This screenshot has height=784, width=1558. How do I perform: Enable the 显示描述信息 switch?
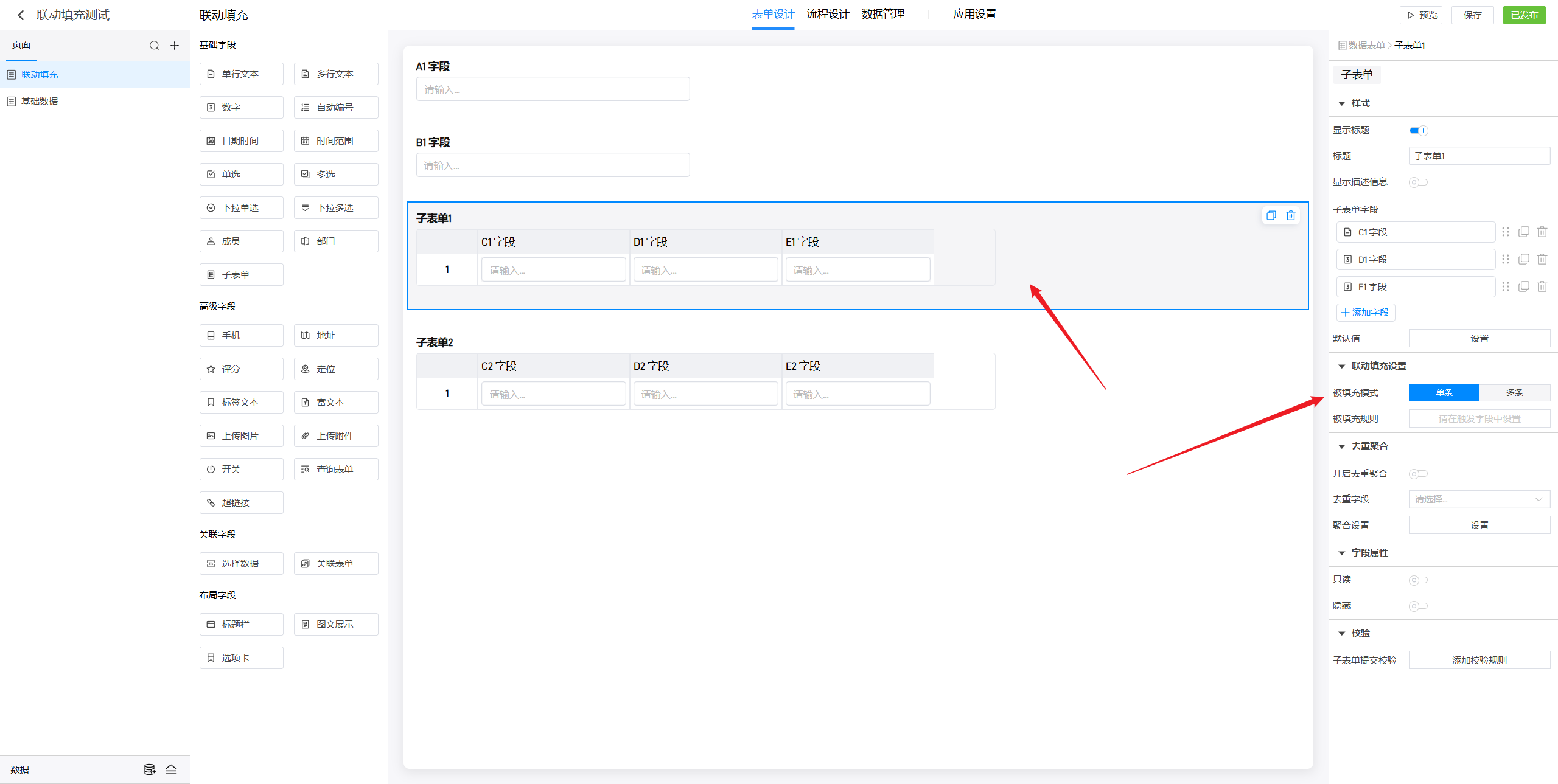1418,182
